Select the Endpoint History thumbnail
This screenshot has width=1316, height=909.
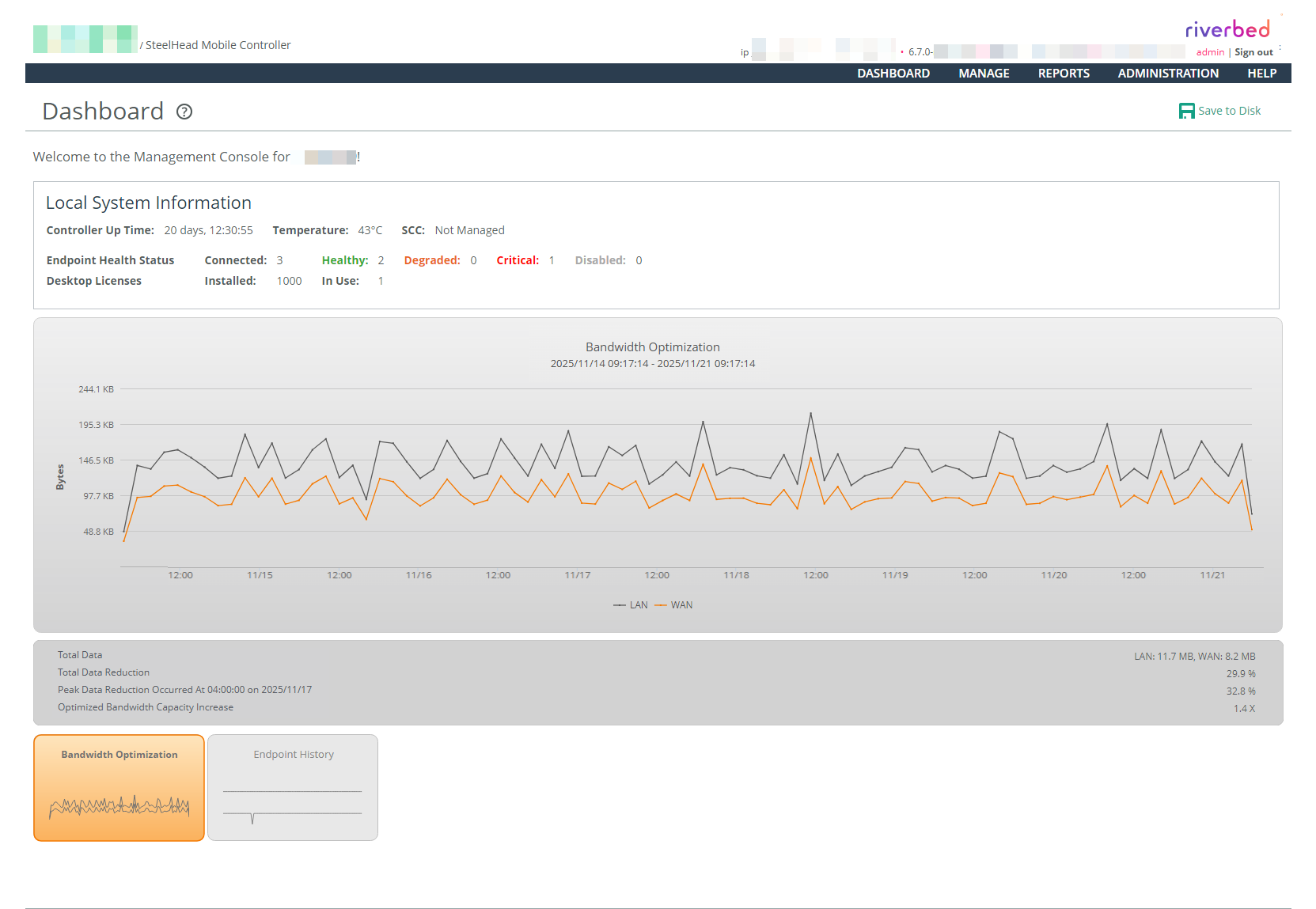click(293, 788)
